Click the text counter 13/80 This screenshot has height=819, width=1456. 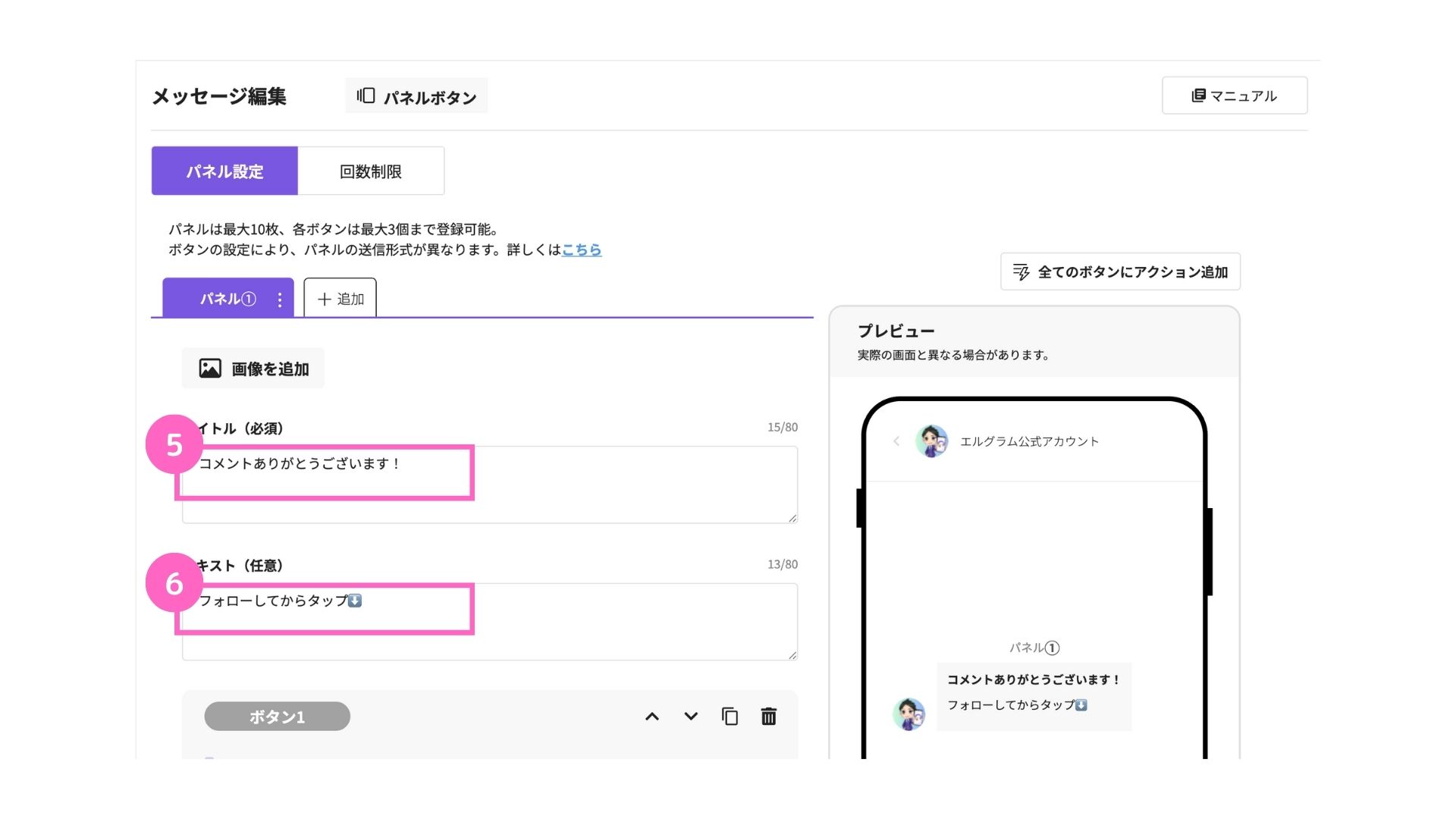coord(783,565)
